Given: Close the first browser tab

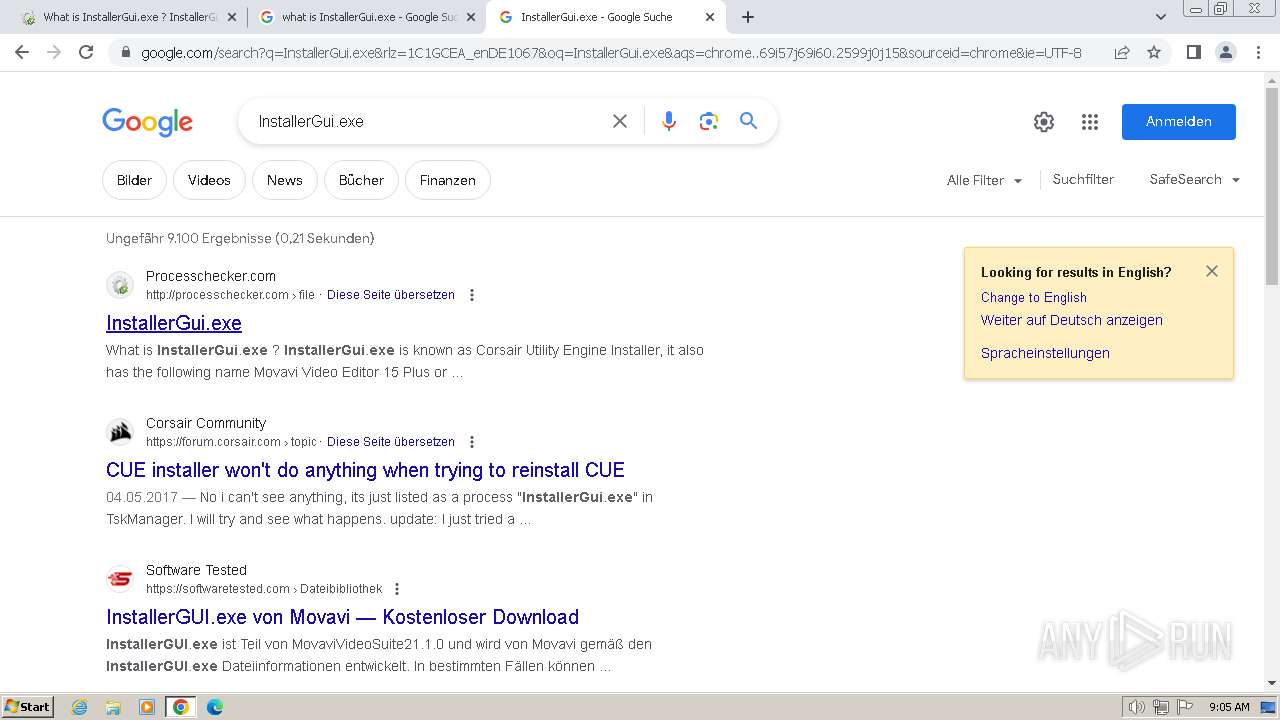Looking at the screenshot, I should [x=232, y=17].
